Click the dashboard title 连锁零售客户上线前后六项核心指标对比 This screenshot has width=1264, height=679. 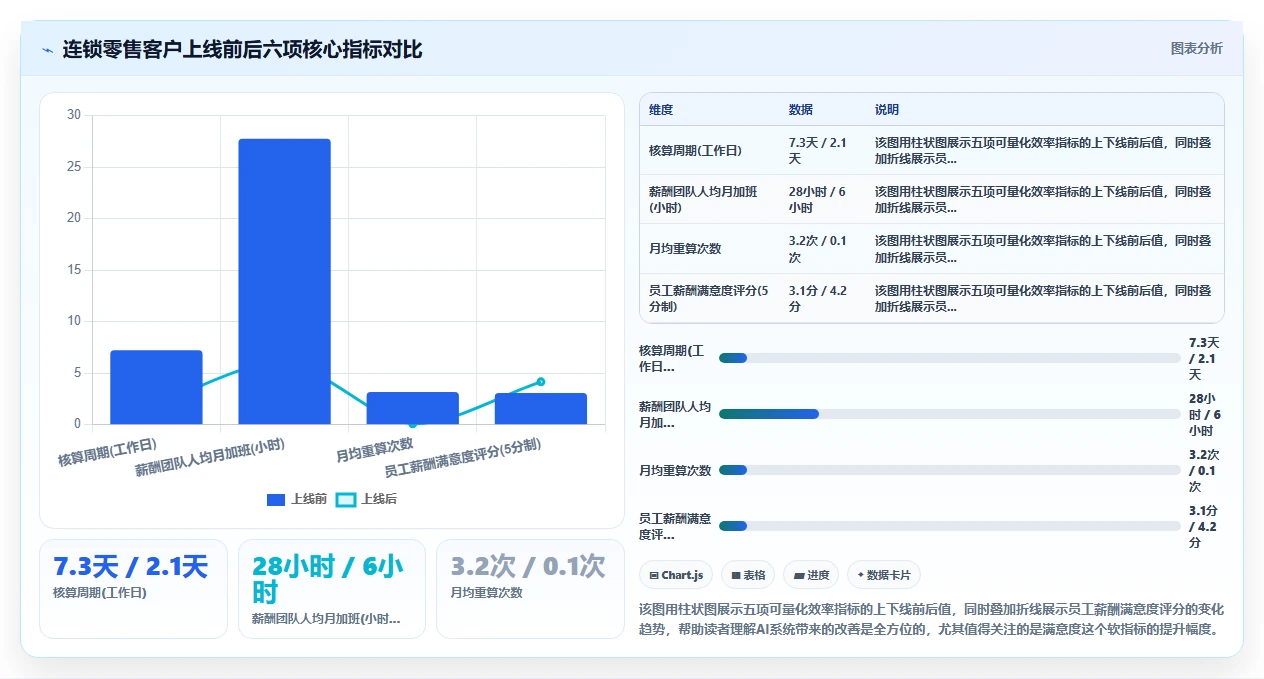click(x=243, y=49)
